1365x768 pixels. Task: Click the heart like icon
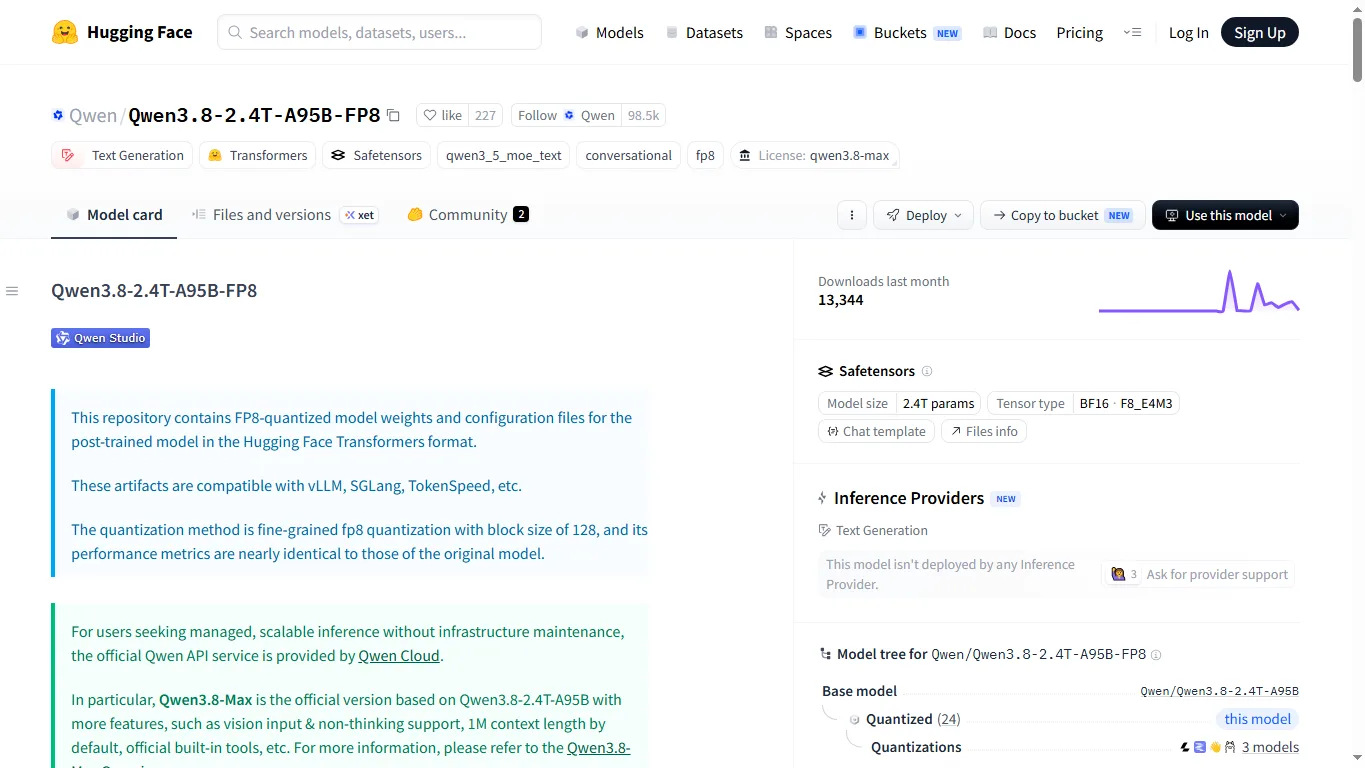click(430, 116)
